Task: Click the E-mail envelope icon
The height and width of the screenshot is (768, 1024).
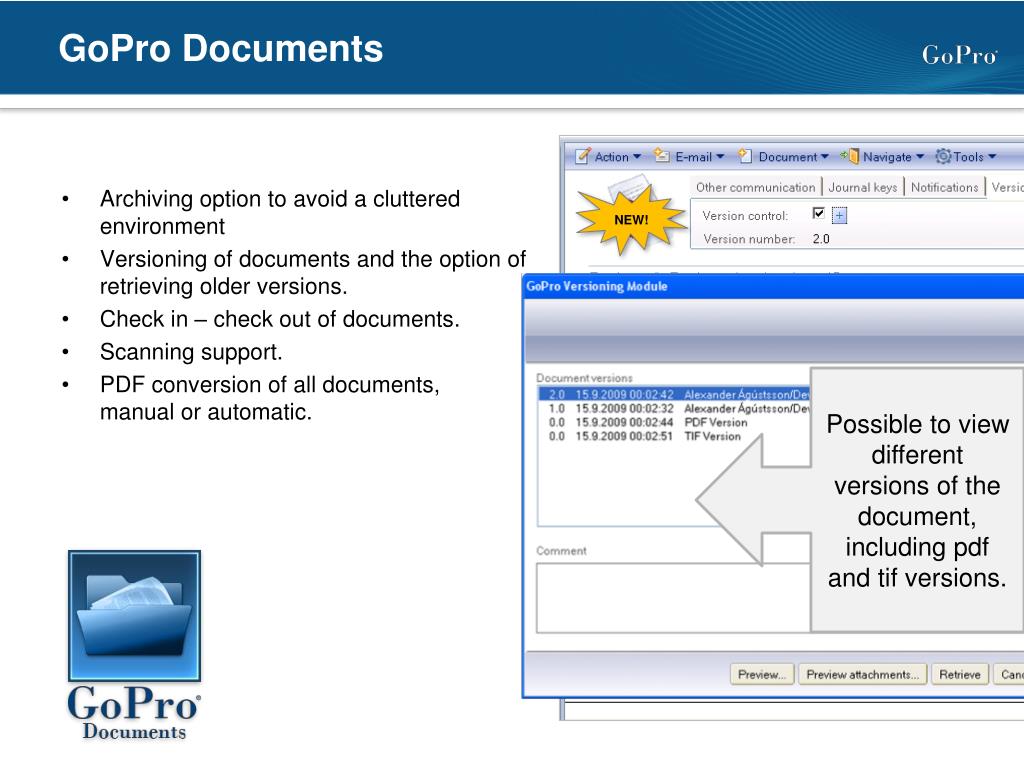Action: click(662, 155)
